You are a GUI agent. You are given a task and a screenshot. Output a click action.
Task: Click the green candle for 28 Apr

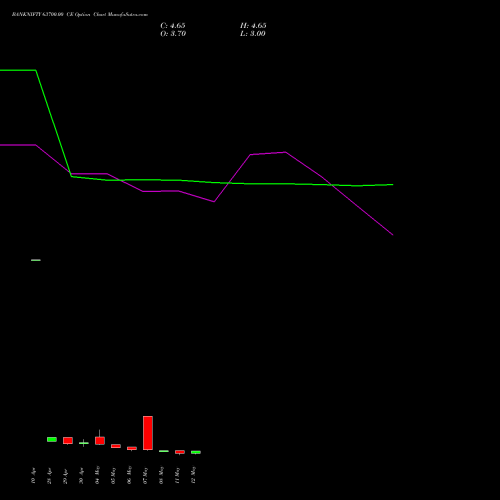point(52,439)
